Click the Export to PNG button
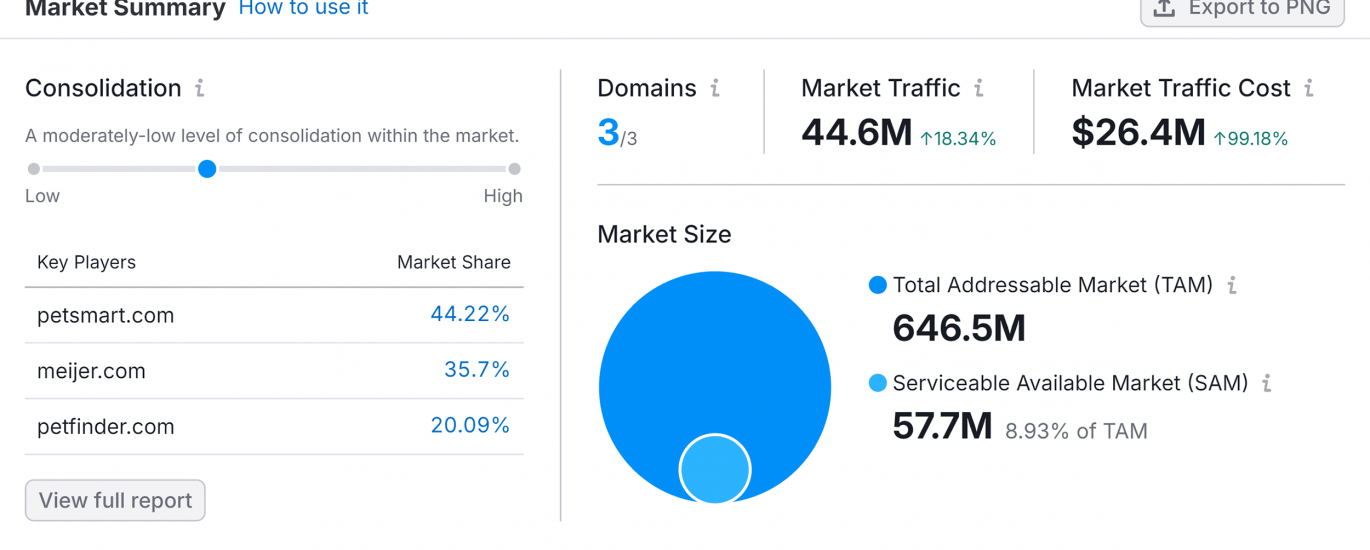The height and width of the screenshot is (550, 1370). [1243, 10]
